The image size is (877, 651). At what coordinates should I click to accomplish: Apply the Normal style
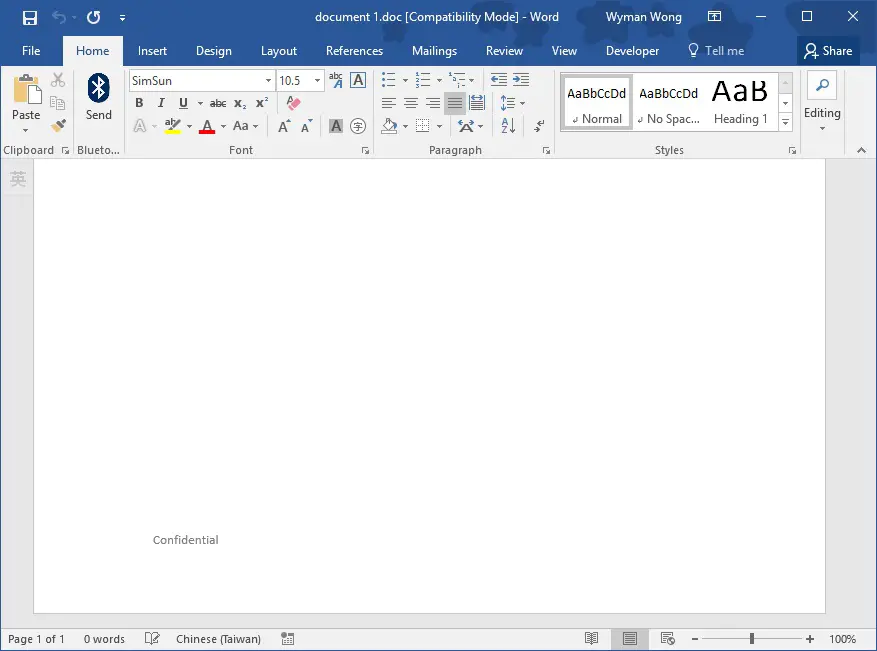pyautogui.click(x=596, y=102)
